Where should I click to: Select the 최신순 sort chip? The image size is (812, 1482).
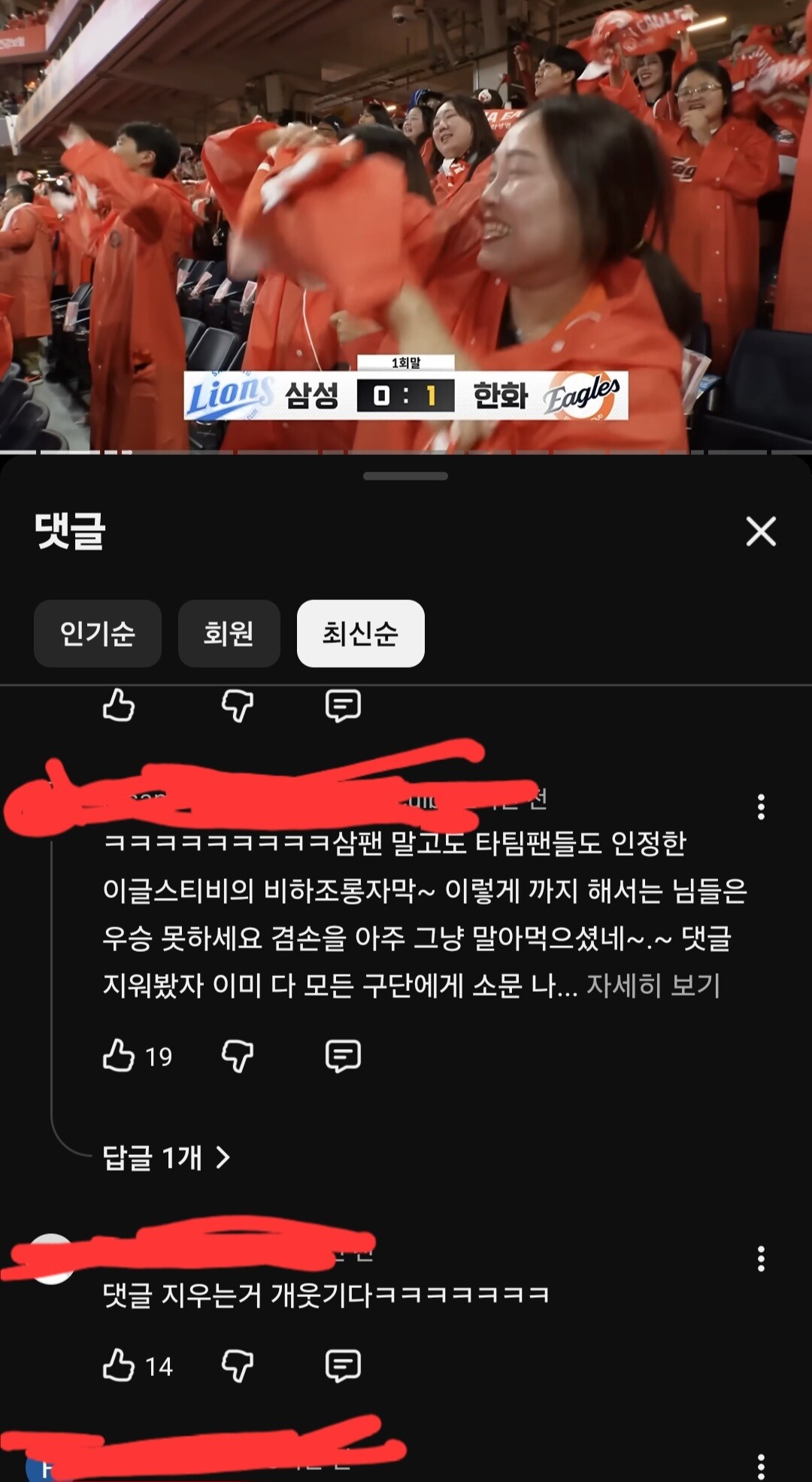pos(361,633)
